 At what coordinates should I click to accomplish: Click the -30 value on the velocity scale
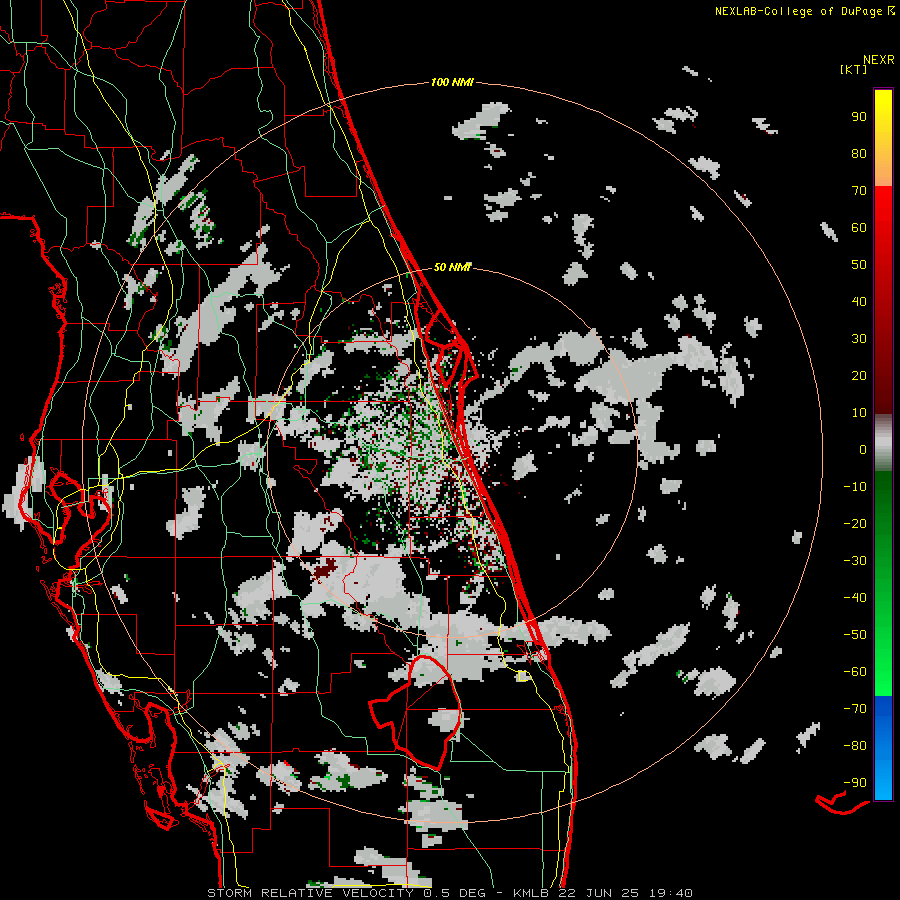pyautogui.click(x=855, y=561)
